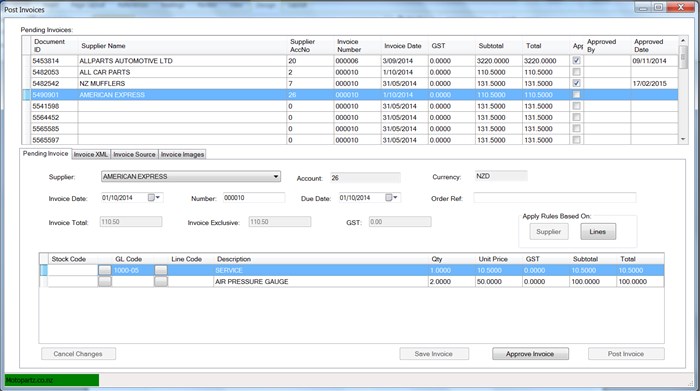Sort by Invoice Date column header
700x391 pixels.
click(404, 46)
